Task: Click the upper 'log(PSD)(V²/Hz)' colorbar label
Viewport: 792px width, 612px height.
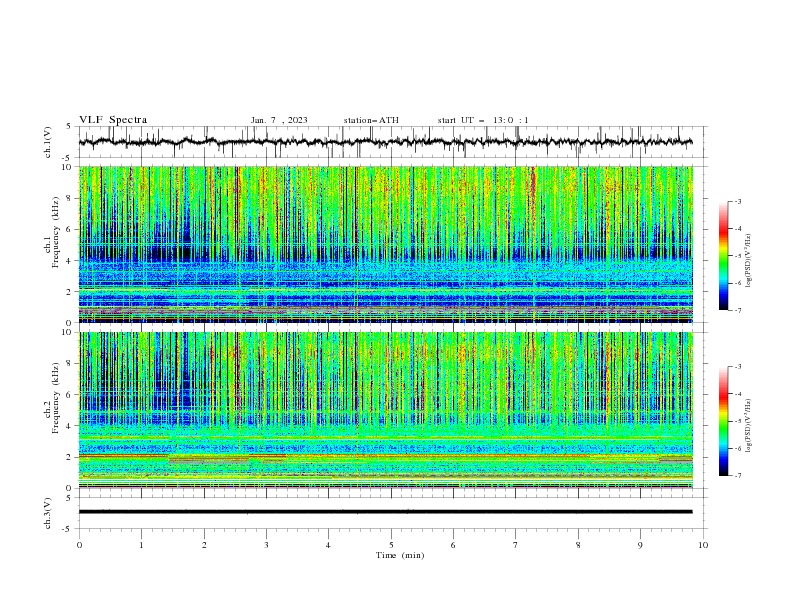Action: [748, 261]
